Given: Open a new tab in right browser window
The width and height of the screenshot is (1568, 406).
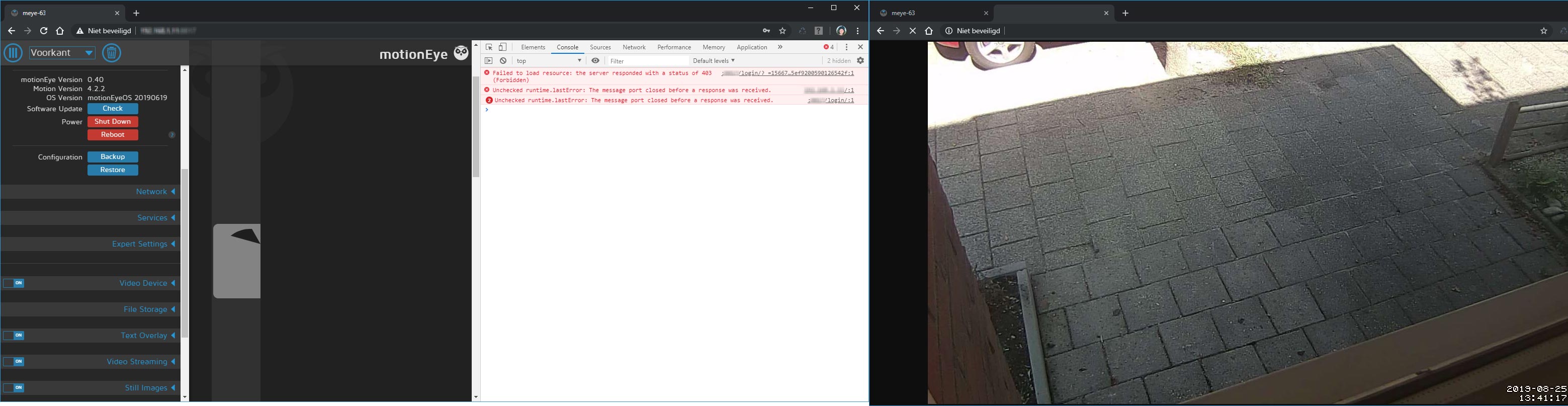Looking at the screenshot, I should pyautogui.click(x=1125, y=13).
